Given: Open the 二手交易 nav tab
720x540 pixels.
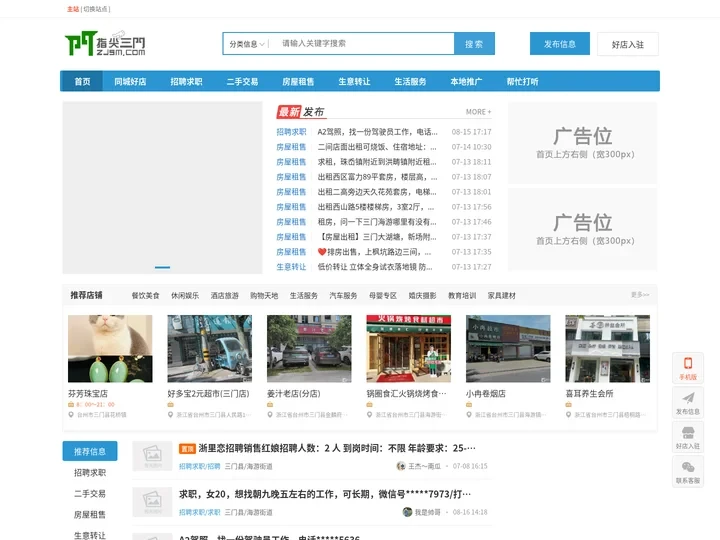Looking at the screenshot, I should [242, 81].
